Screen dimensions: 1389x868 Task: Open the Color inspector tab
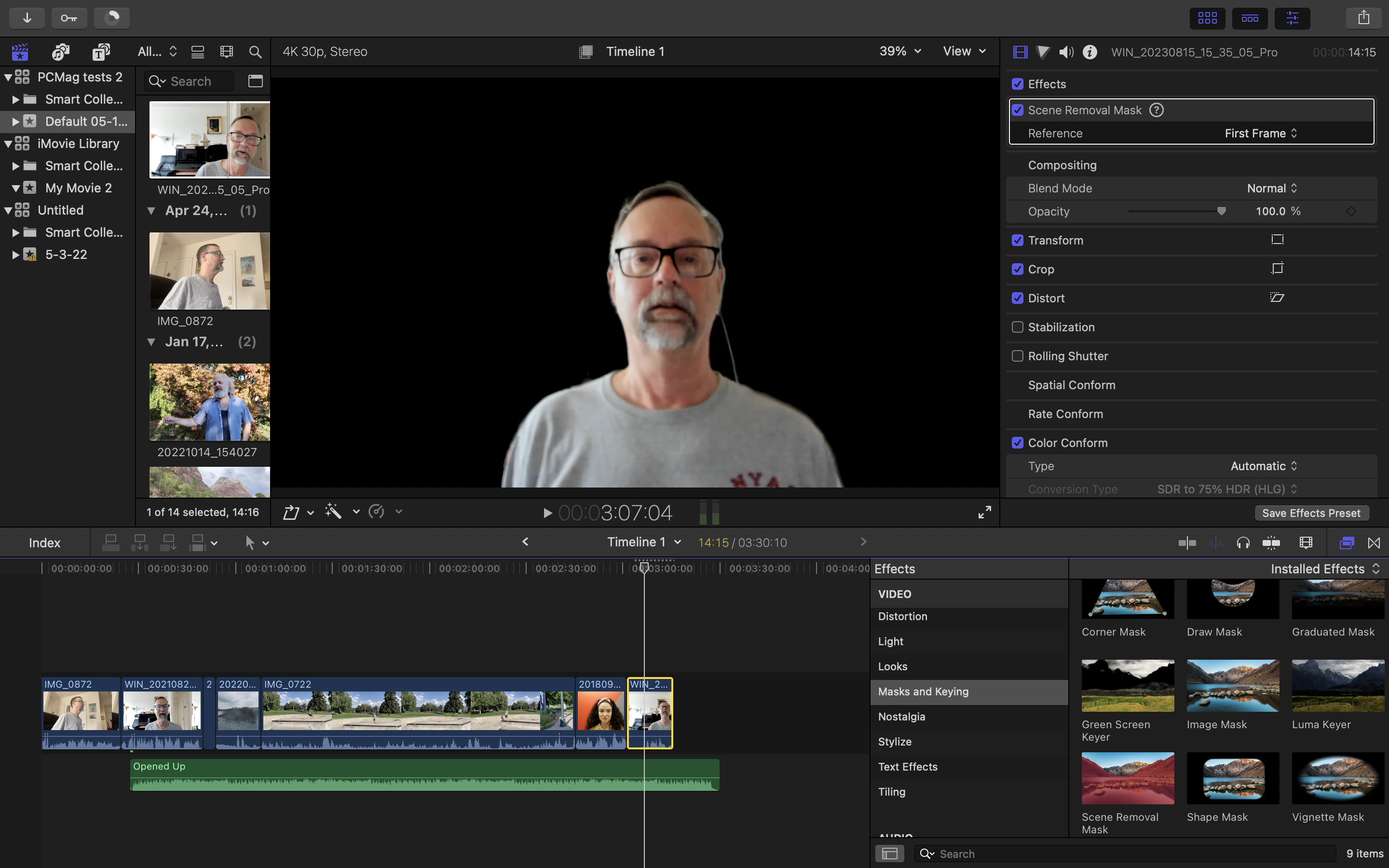click(x=1043, y=52)
